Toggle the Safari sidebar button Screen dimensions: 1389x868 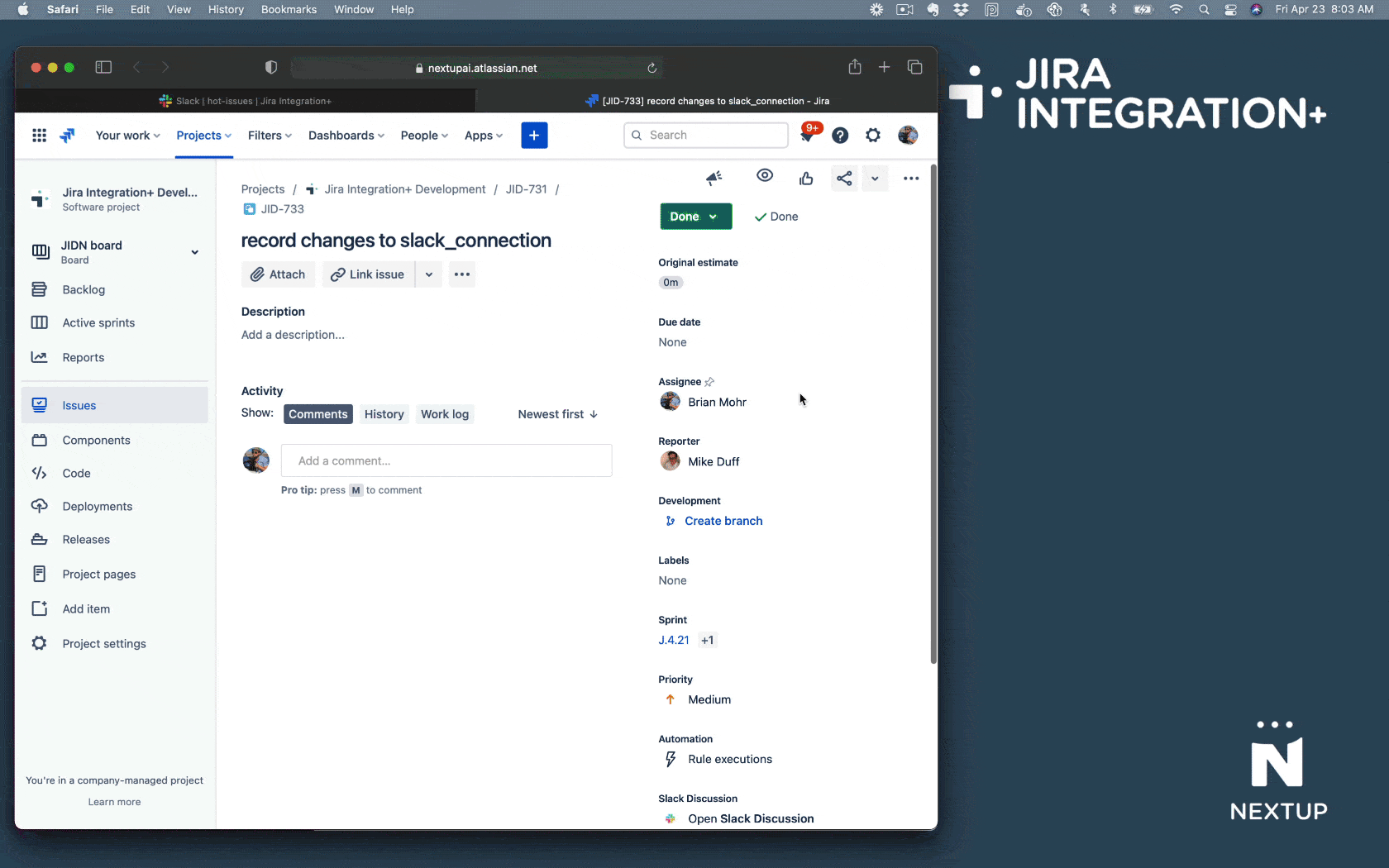(x=103, y=67)
